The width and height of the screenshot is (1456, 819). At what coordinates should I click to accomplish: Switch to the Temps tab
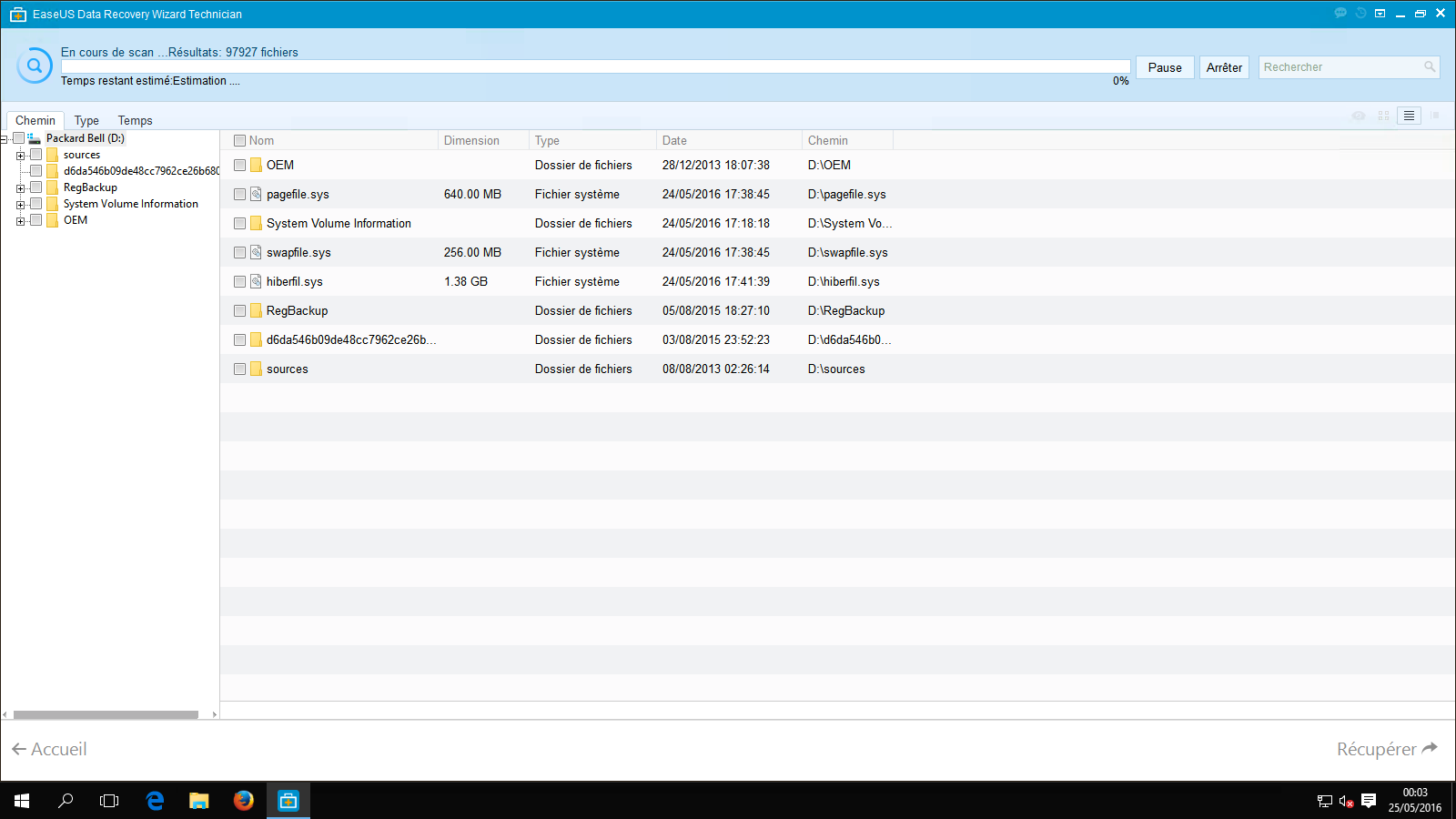pos(135,120)
